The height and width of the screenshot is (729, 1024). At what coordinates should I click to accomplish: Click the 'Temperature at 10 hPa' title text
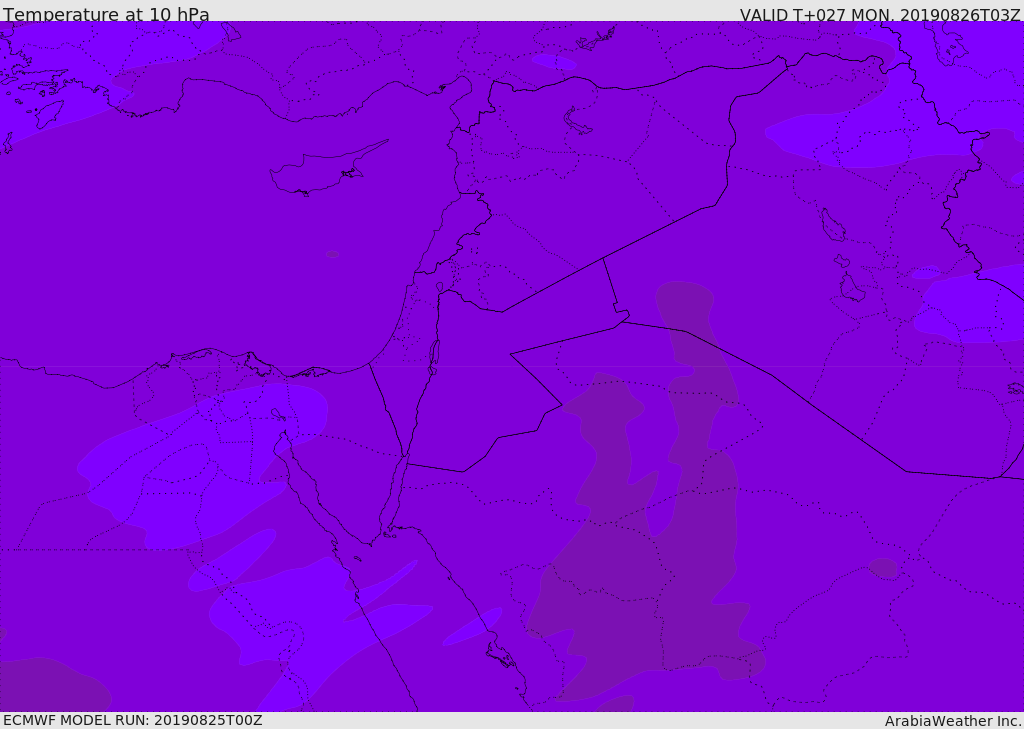point(106,14)
